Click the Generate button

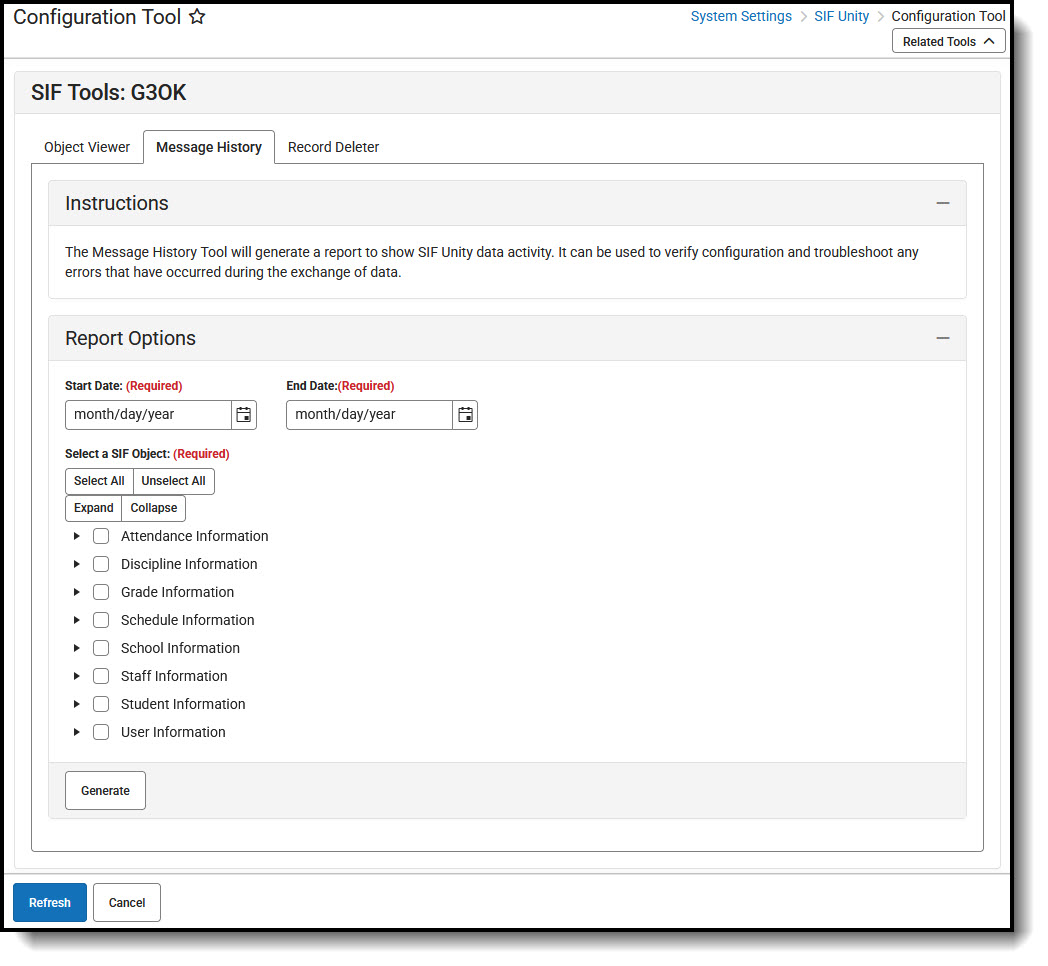(105, 790)
